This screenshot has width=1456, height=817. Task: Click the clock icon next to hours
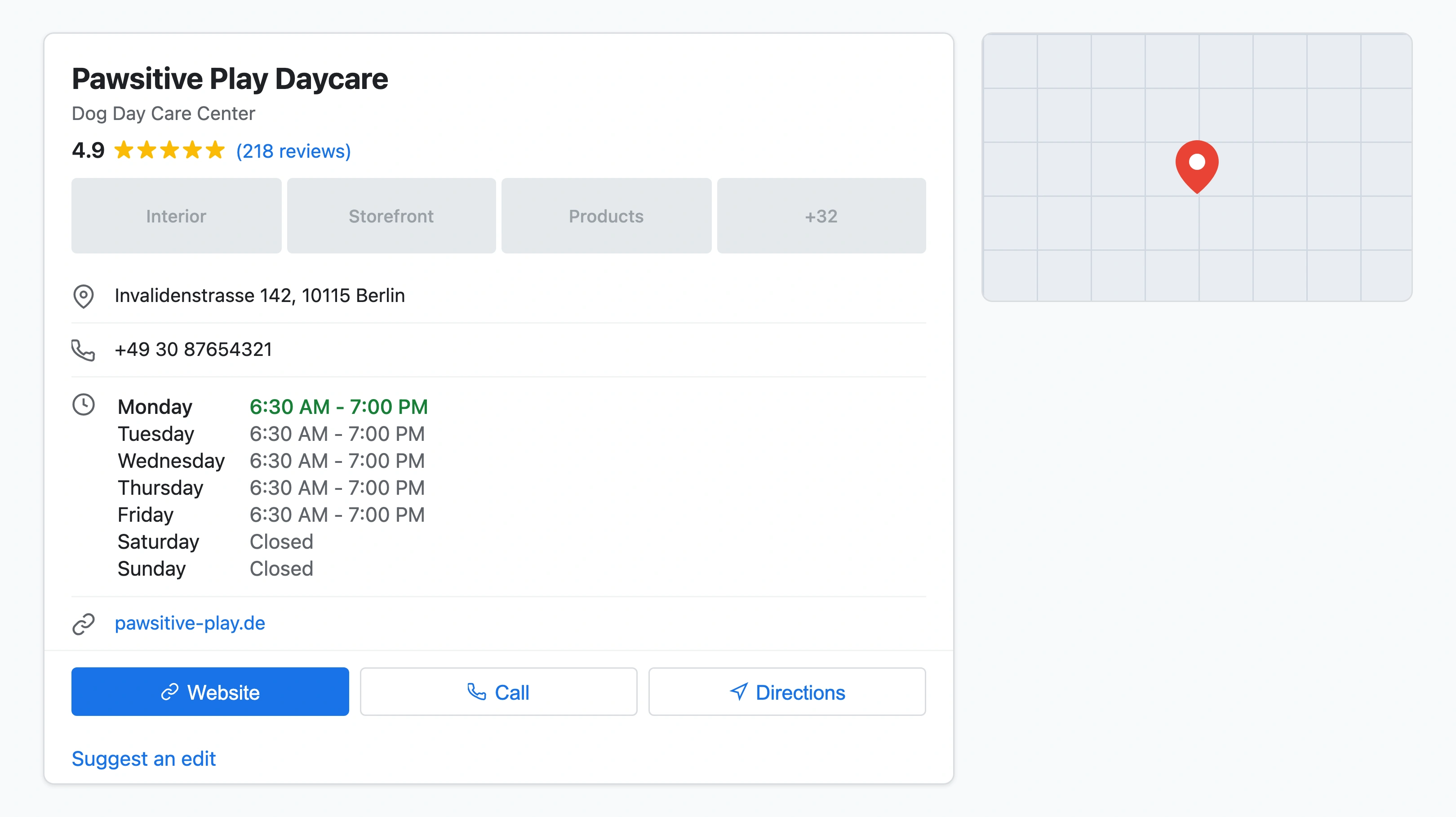point(83,405)
